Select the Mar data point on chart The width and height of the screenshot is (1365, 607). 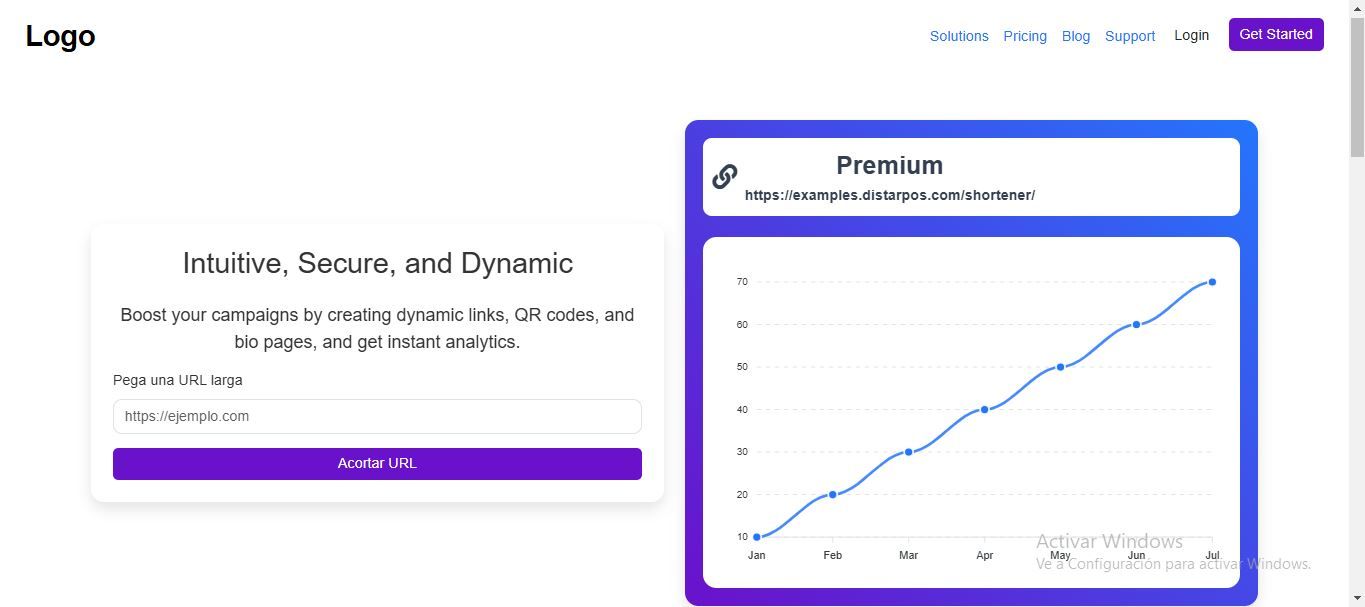[909, 452]
